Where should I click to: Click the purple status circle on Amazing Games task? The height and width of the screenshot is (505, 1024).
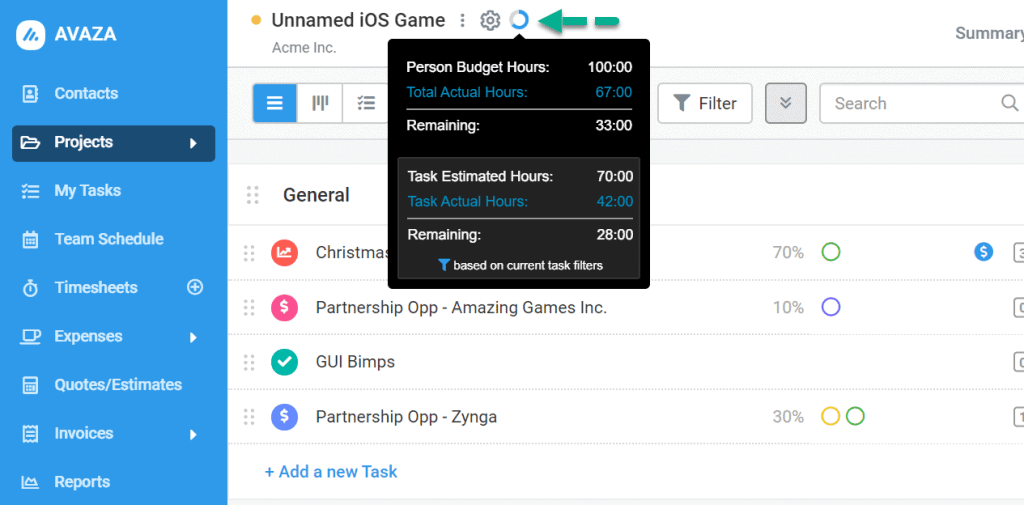pos(830,307)
